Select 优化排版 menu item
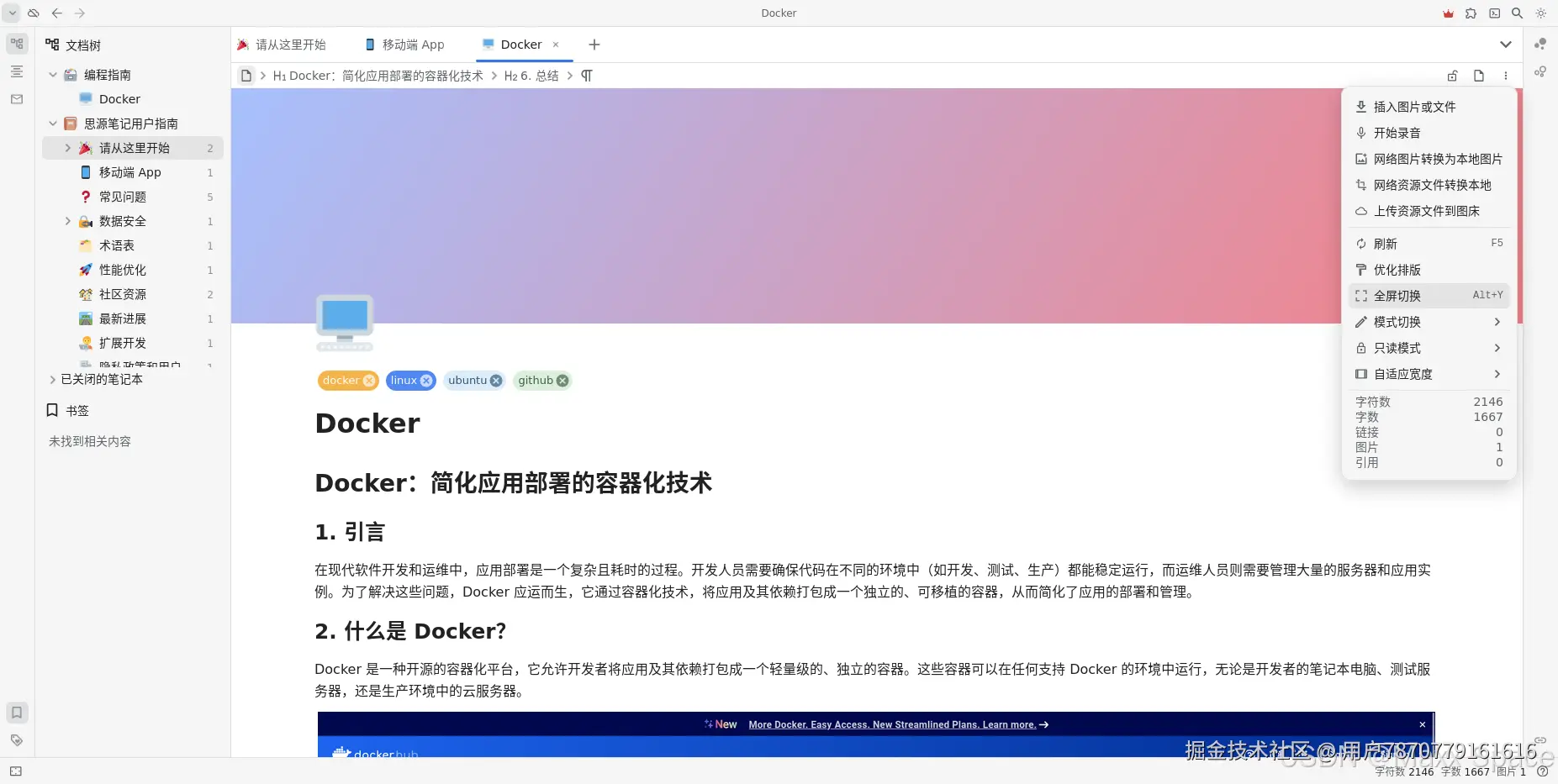Viewport: 1558px width, 784px height. pyautogui.click(x=1429, y=270)
